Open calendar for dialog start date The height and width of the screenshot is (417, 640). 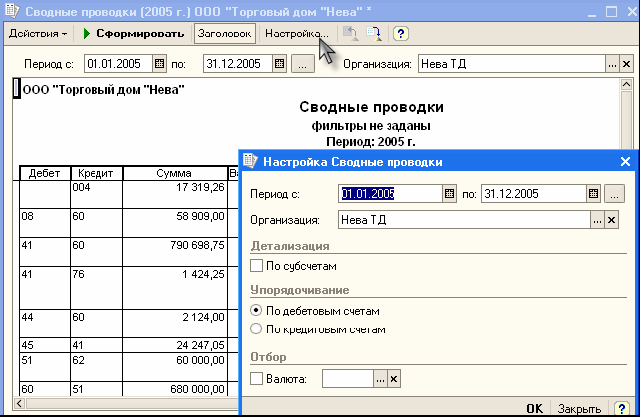(449, 193)
